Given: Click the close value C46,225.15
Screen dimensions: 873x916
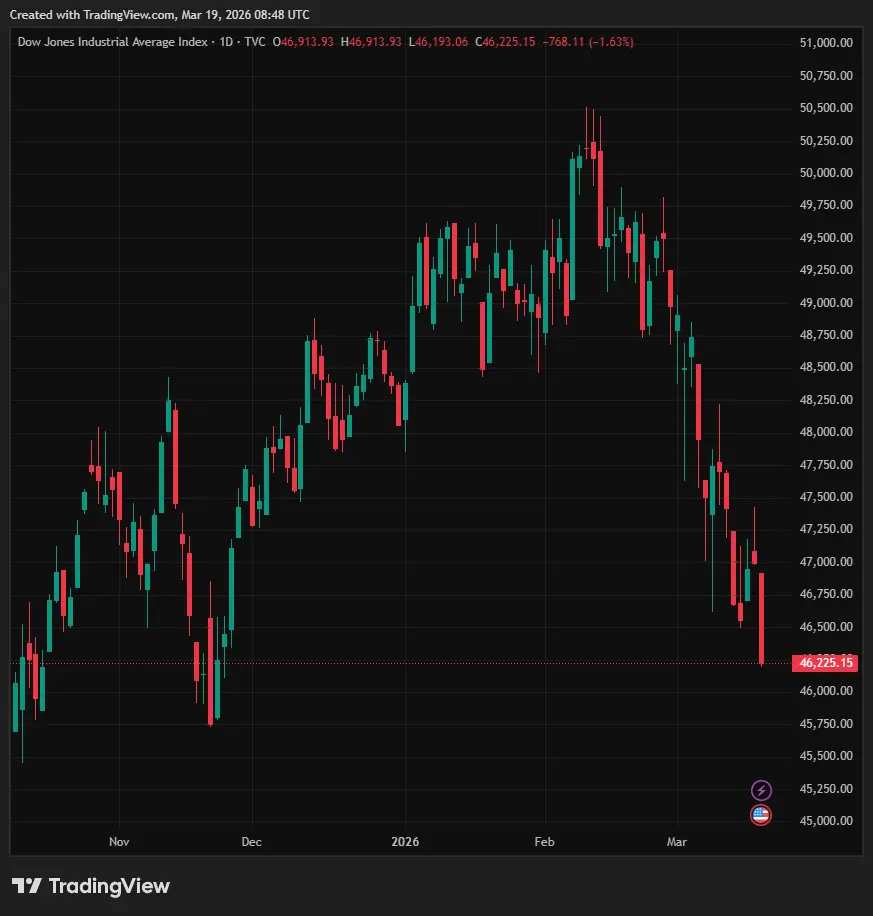Looking at the screenshot, I should coord(505,42).
